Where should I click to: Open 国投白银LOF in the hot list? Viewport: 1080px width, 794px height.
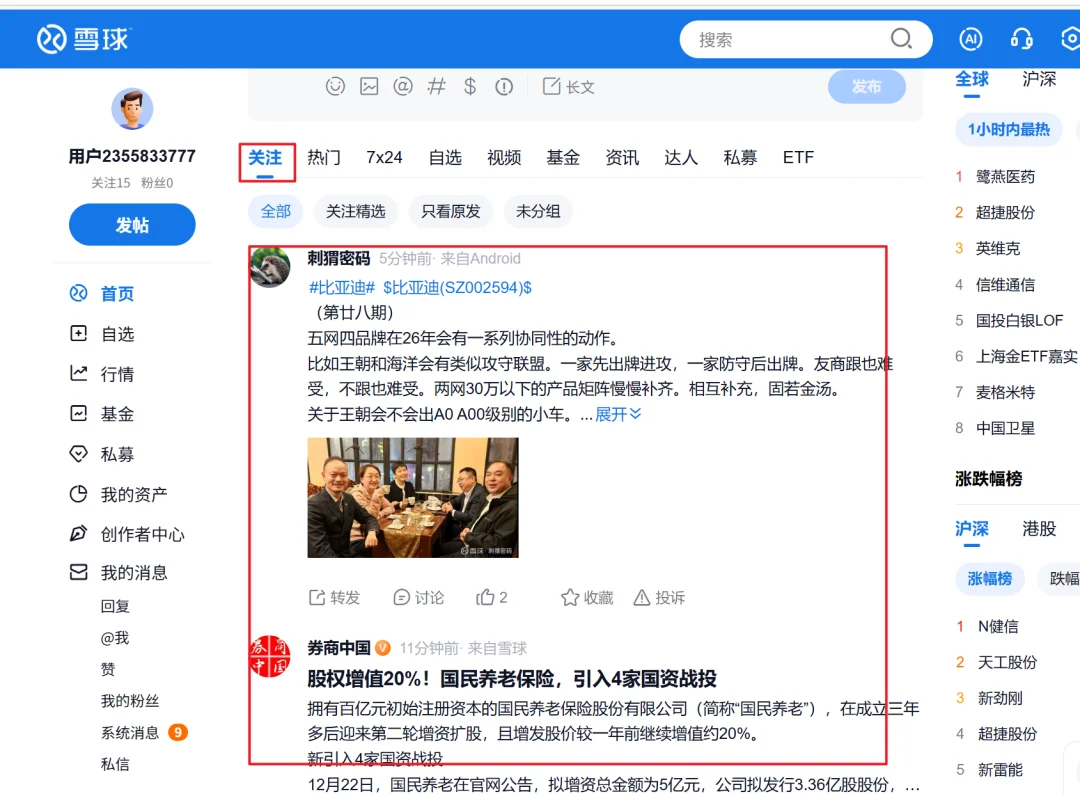1019,320
